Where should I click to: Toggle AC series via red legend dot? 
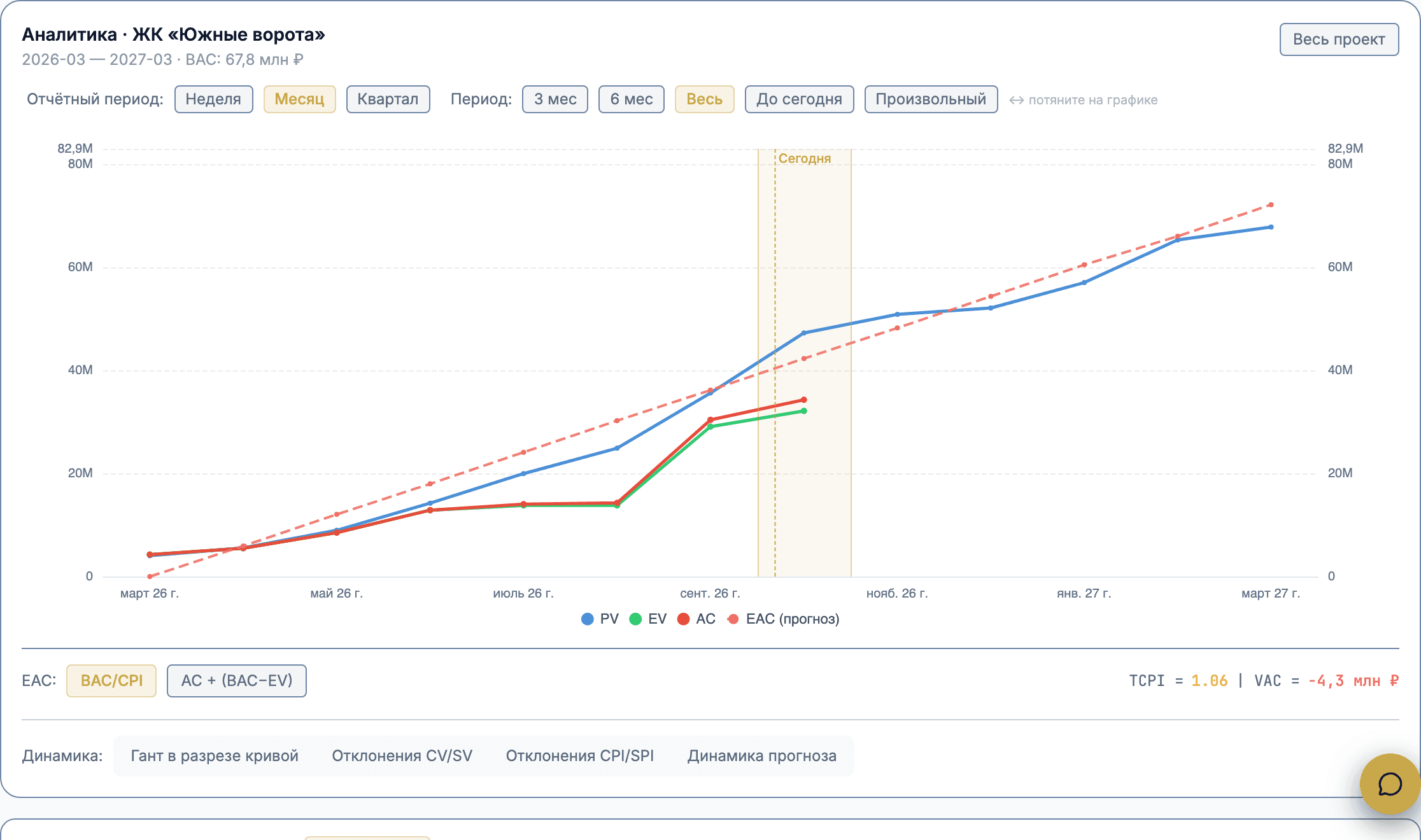tap(684, 619)
